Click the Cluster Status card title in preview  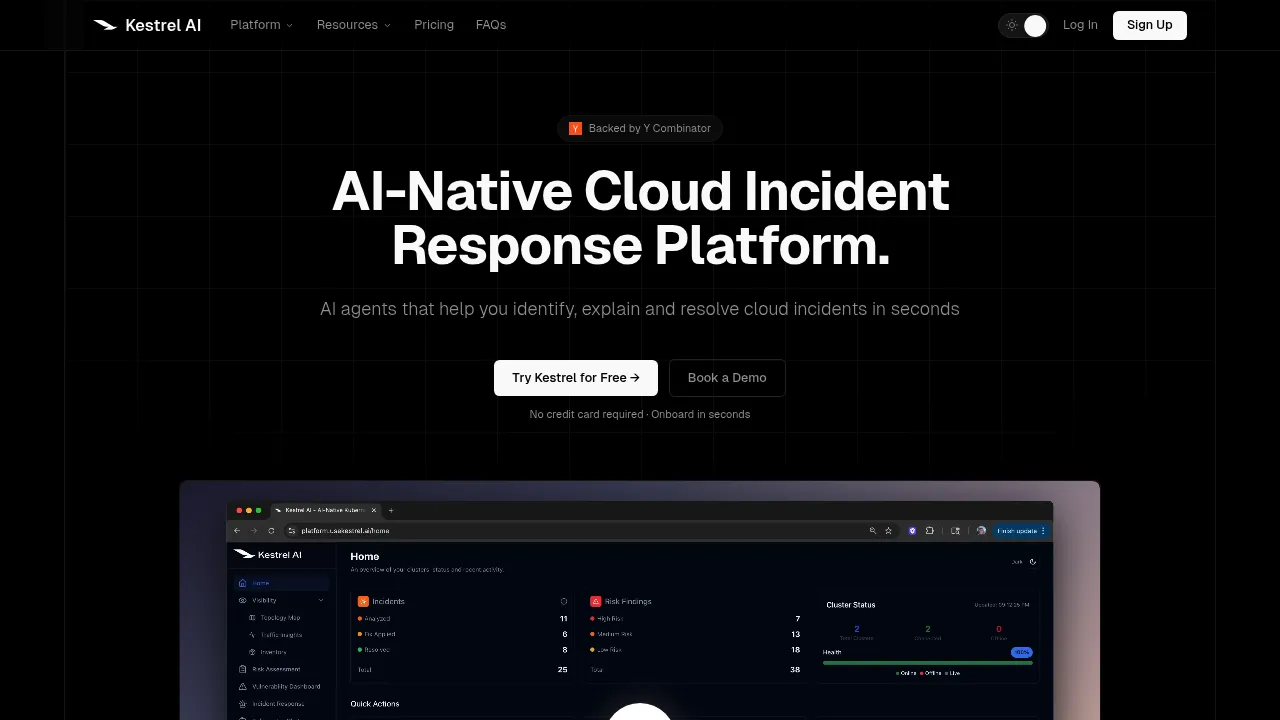tap(851, 605)
